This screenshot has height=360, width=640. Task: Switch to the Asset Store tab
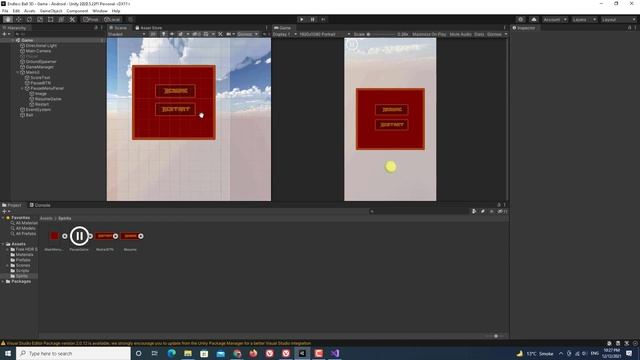149,28
